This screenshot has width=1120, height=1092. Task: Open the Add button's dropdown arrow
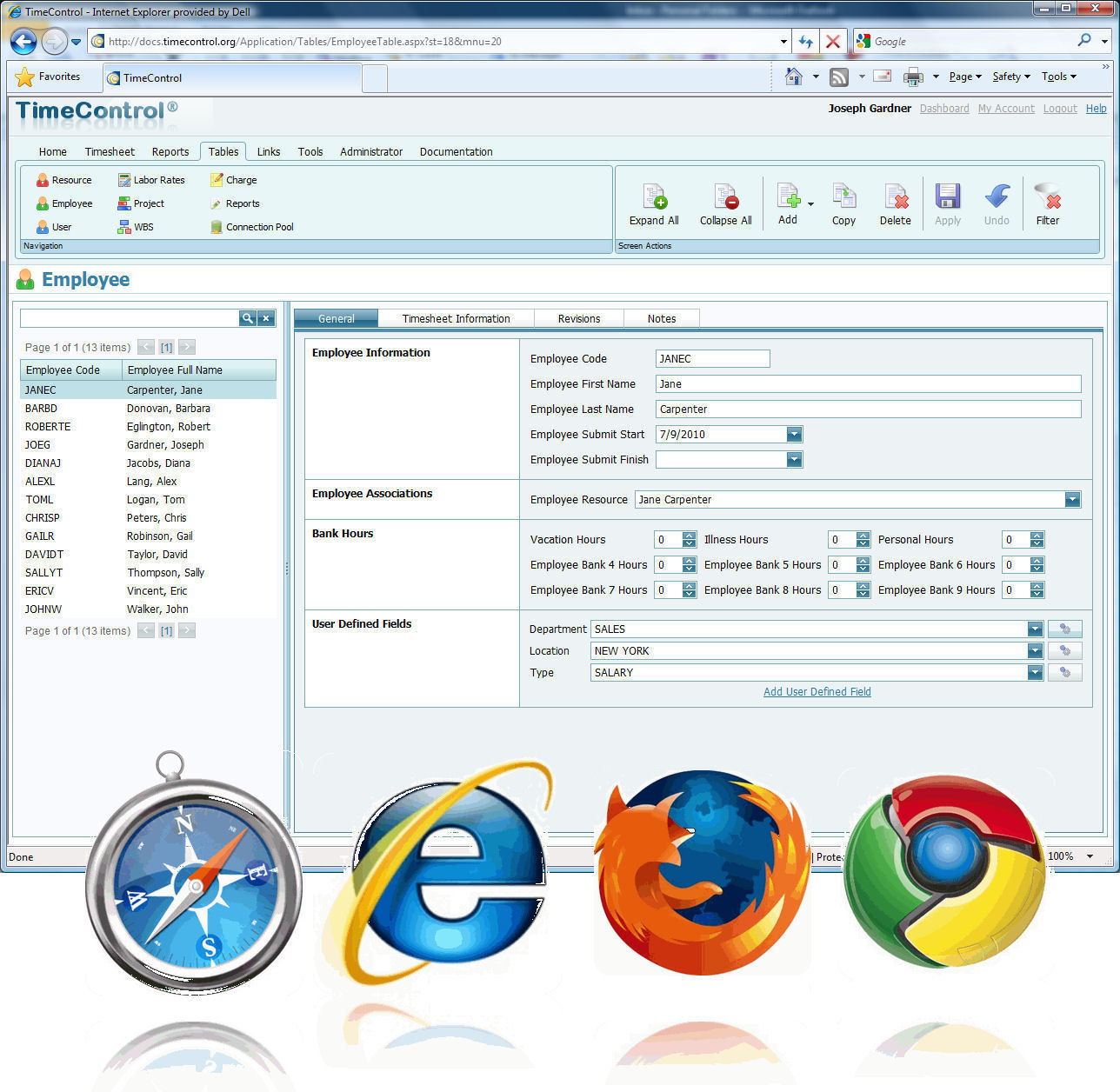click(810, 204)
